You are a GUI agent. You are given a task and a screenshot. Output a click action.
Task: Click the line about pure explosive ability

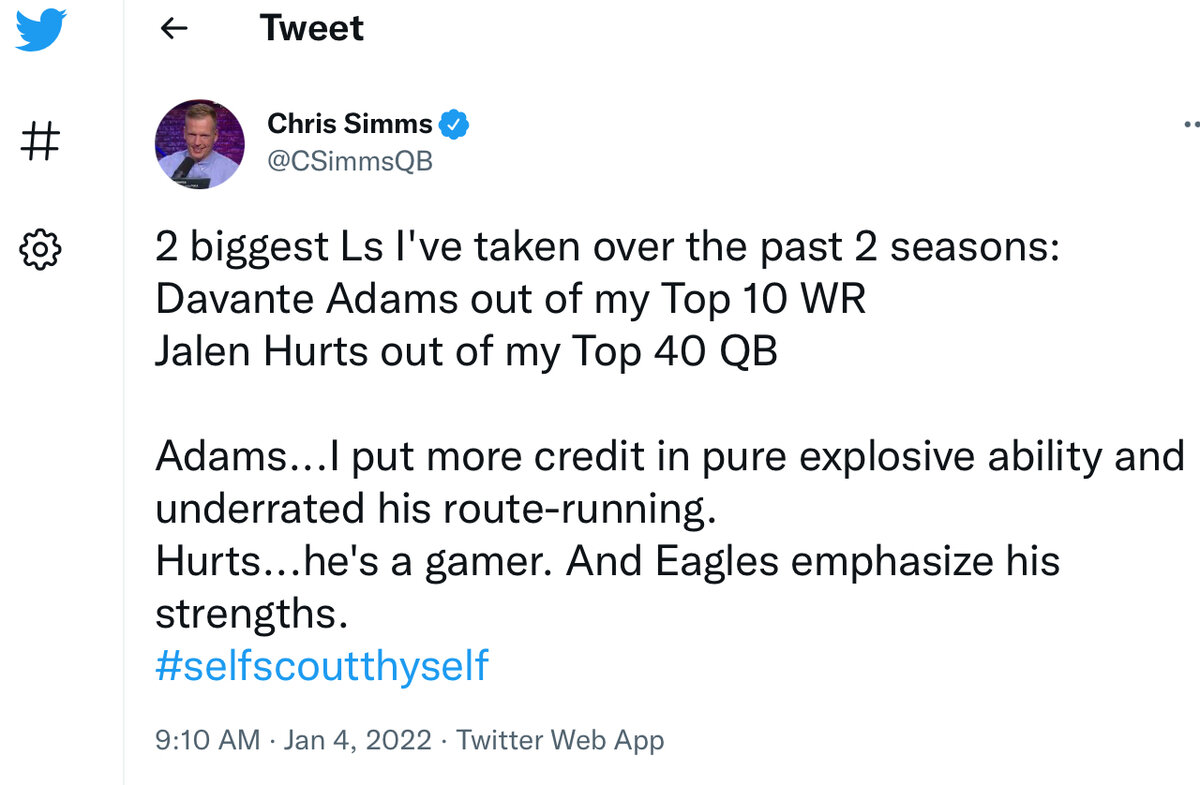coord(670,456)
